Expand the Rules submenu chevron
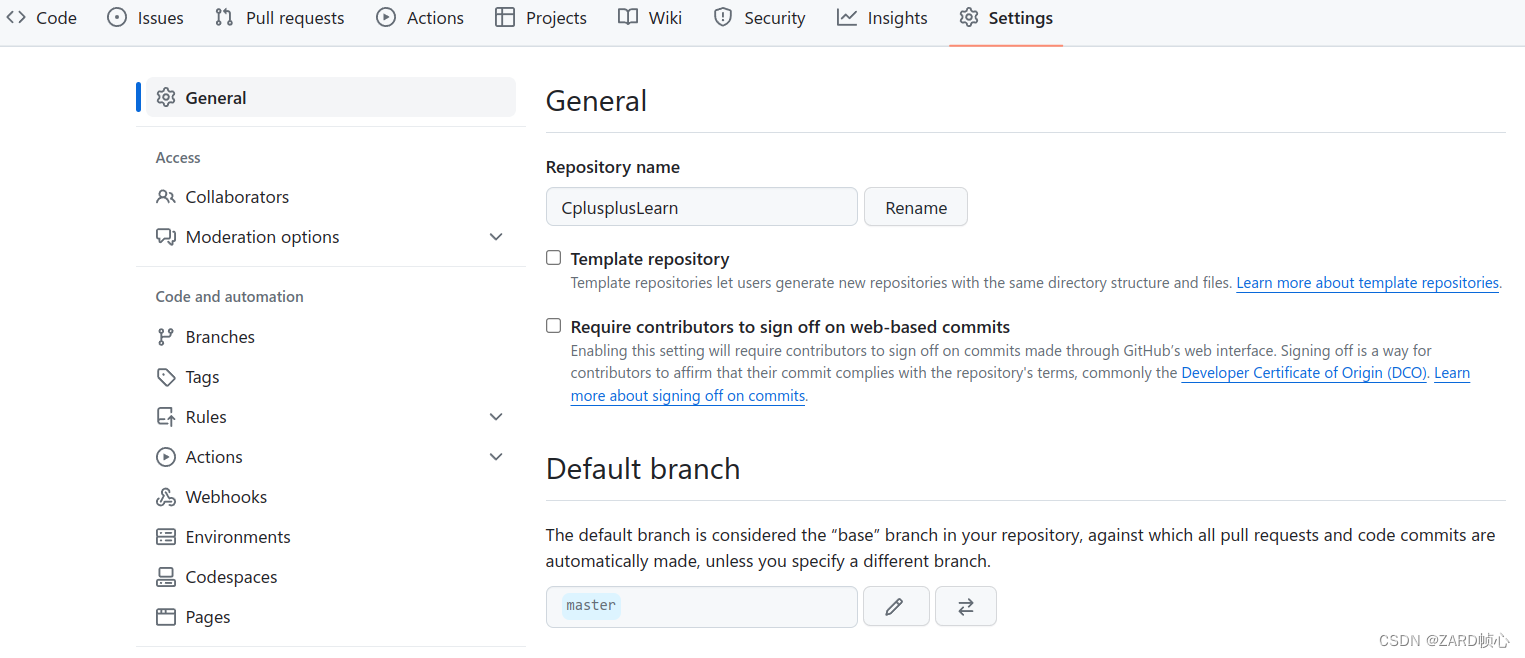The image size is (1525, 658). pos(496,417)
